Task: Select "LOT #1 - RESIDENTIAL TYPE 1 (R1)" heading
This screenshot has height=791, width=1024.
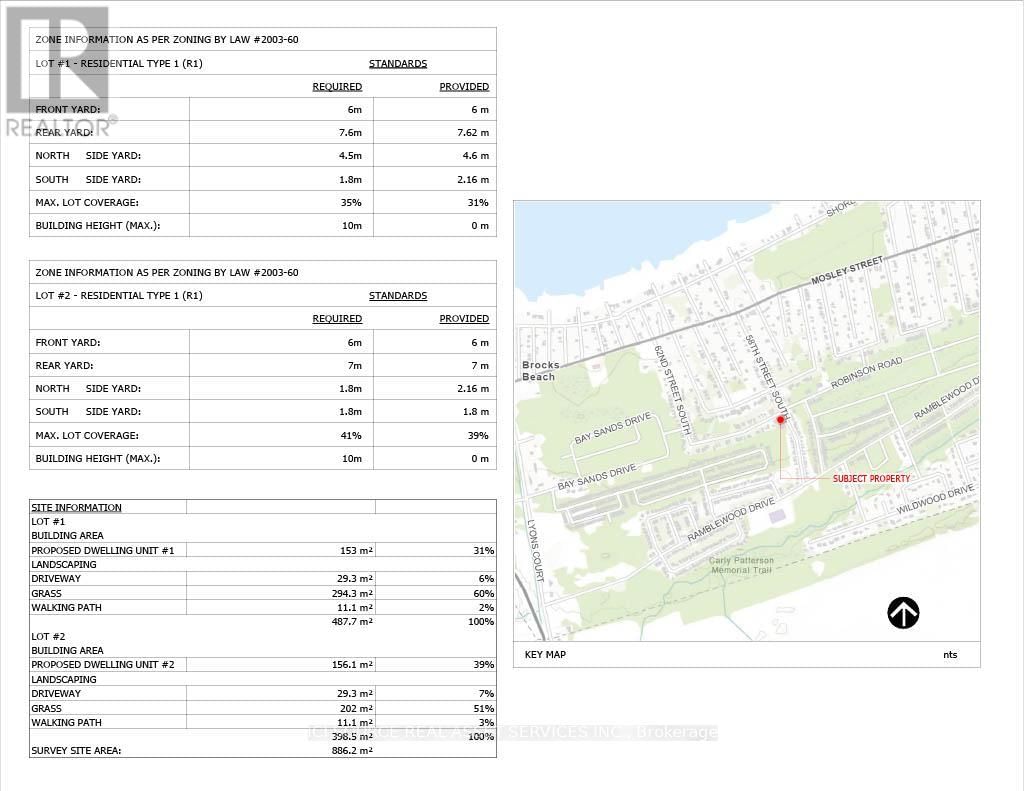Action: 119,63
